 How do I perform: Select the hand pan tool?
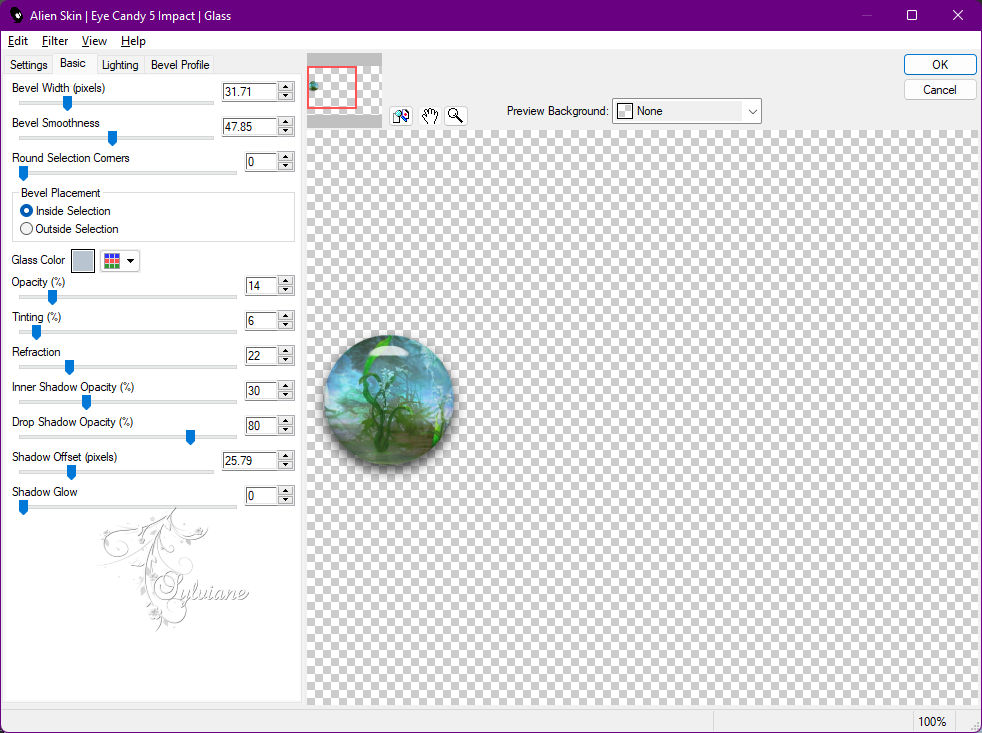pyautogui.click(x=429, y=116)
